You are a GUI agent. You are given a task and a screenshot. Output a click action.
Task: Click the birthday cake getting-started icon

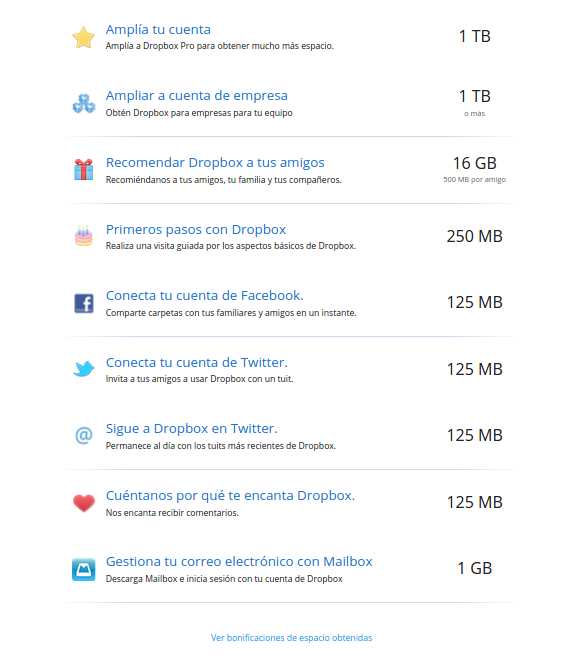point(84,236)
